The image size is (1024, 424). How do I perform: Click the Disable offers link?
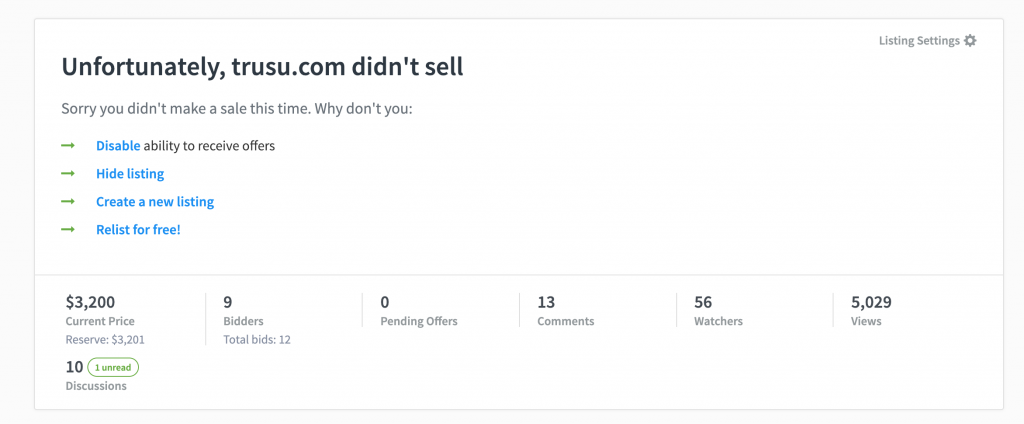118,146
